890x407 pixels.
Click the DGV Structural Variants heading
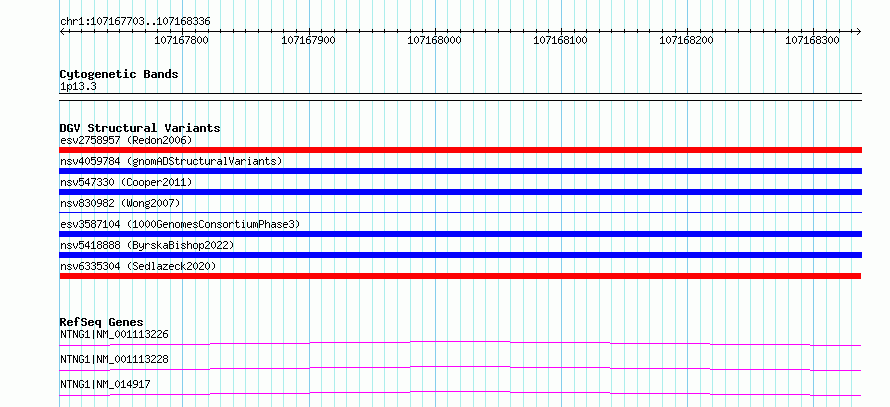click(140, 128)
